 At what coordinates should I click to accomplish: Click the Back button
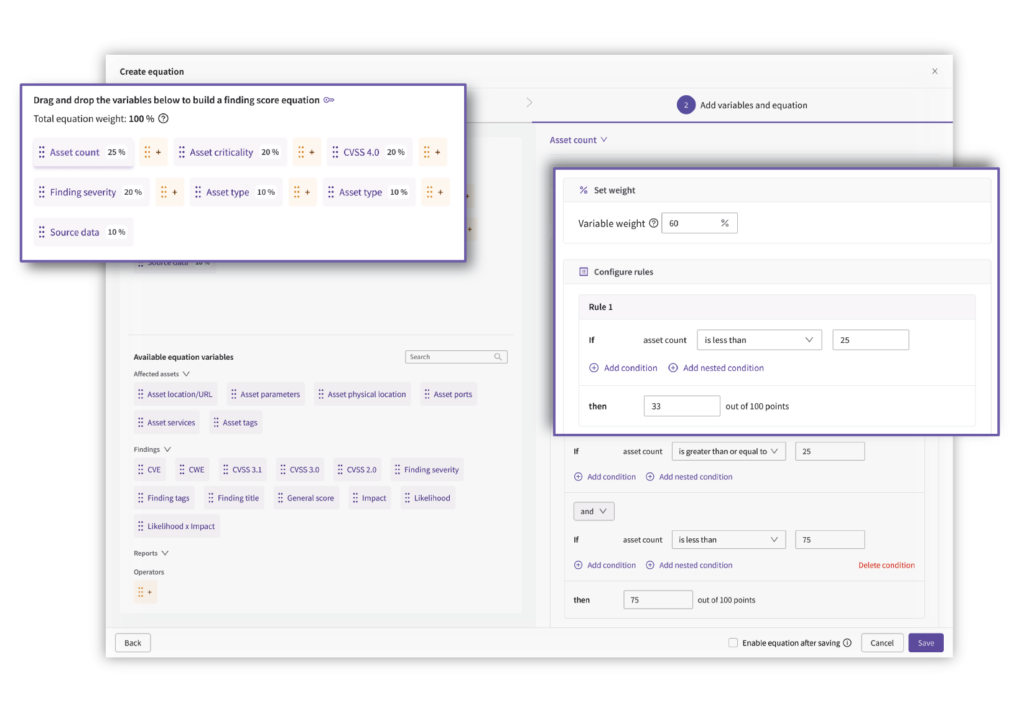coord(133,643)
